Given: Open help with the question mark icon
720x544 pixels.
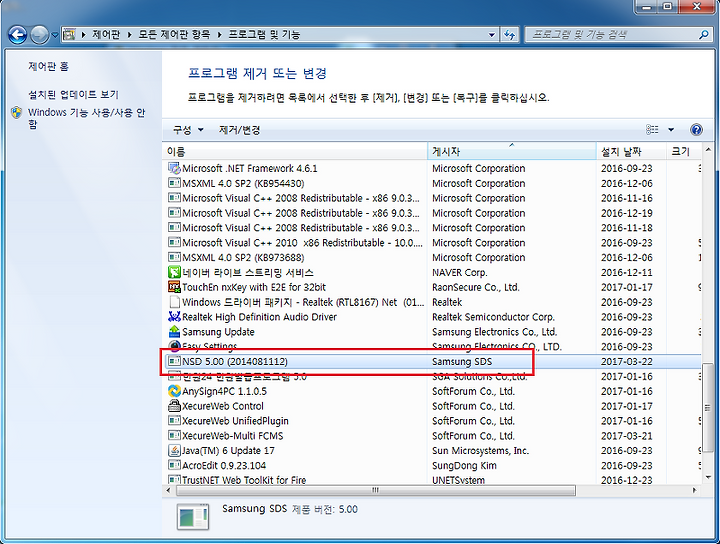Looking at the screenshot, I should (x=696, y=130).
